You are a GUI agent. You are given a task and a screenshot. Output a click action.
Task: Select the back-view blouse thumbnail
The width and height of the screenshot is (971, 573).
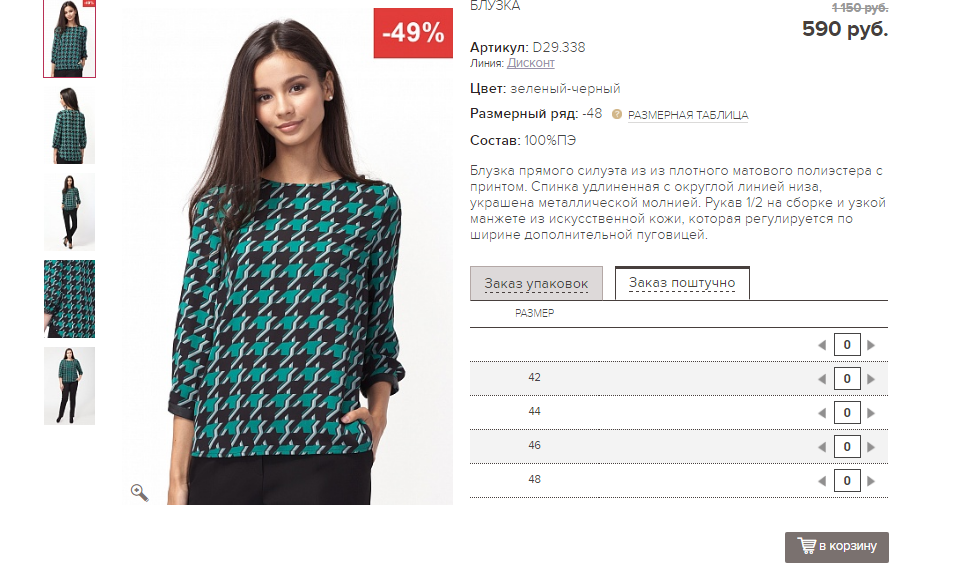pos(69,125)
